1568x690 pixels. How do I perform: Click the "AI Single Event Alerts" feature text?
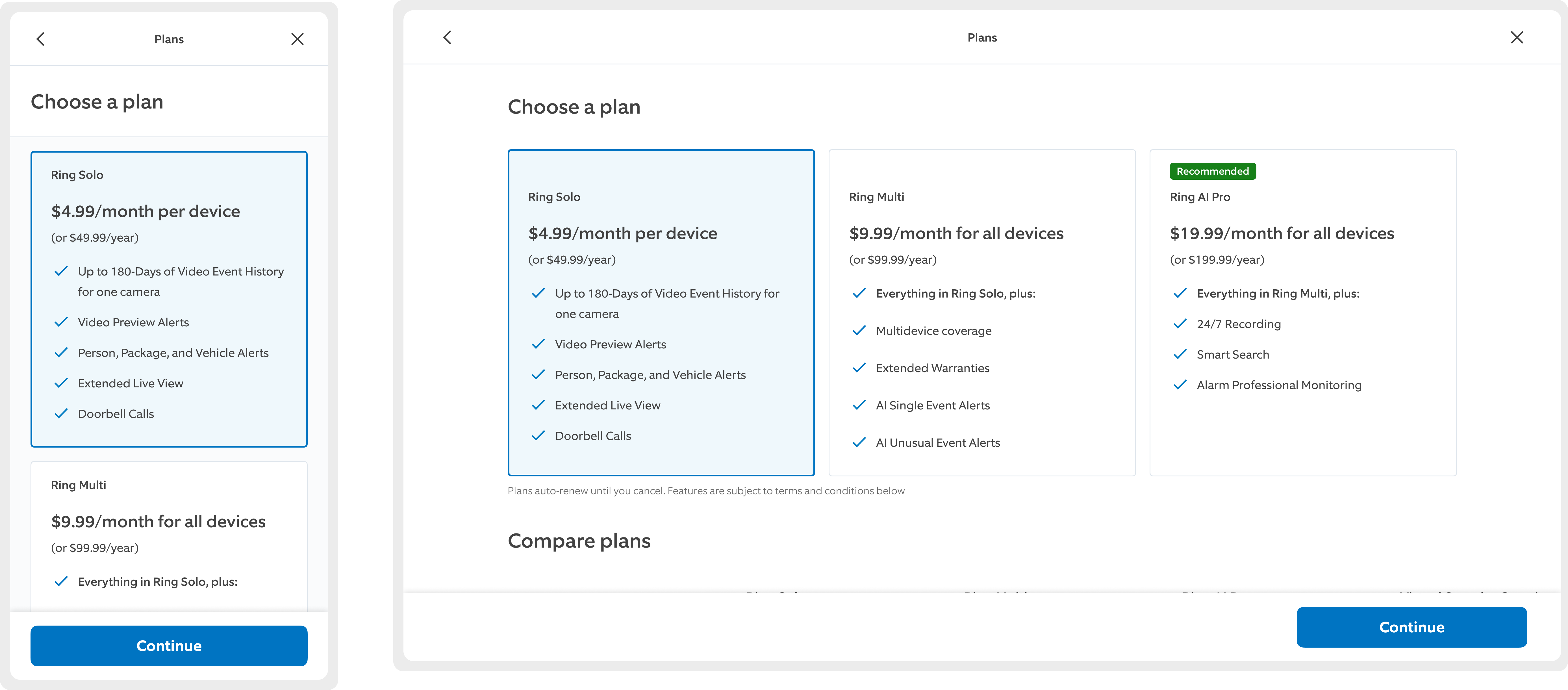pos(933,405)
